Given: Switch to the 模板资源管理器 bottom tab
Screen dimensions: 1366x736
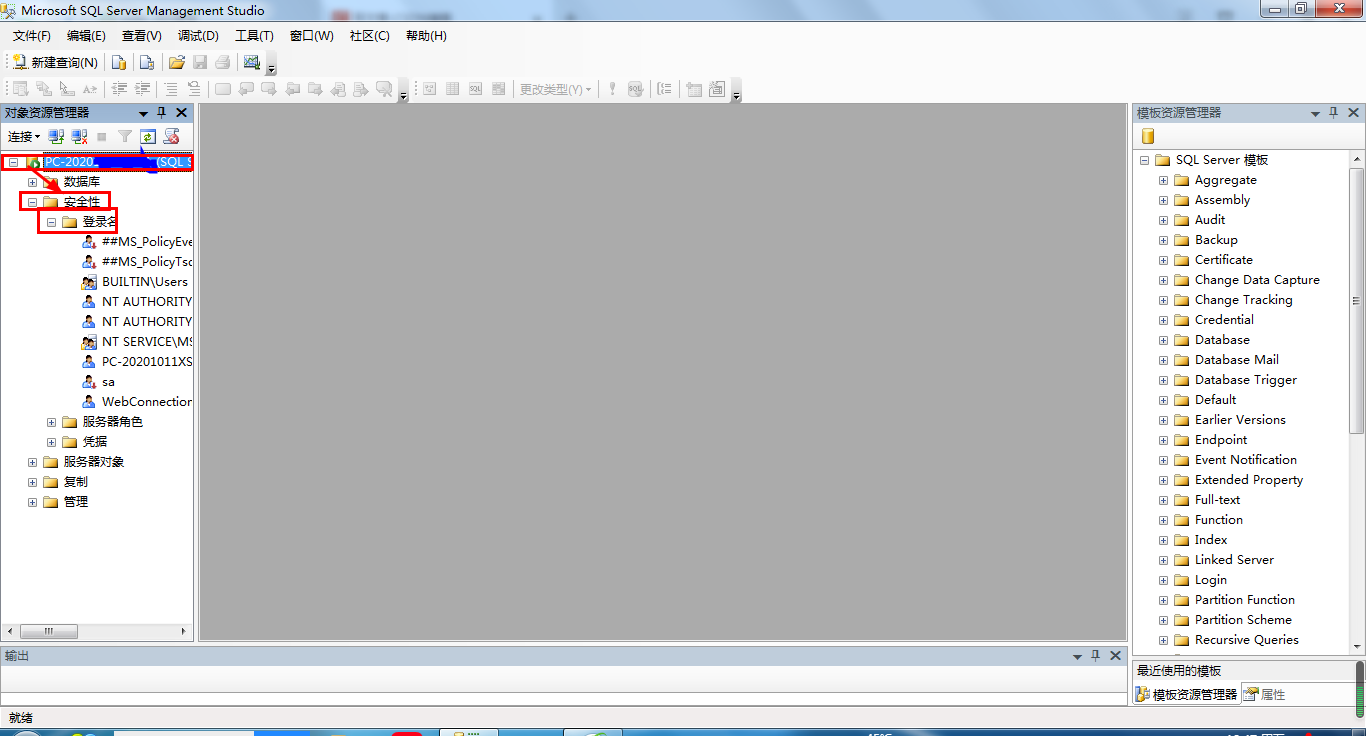Looking at the screenshot, I should pyautogui.click(x=1186, y=694).
